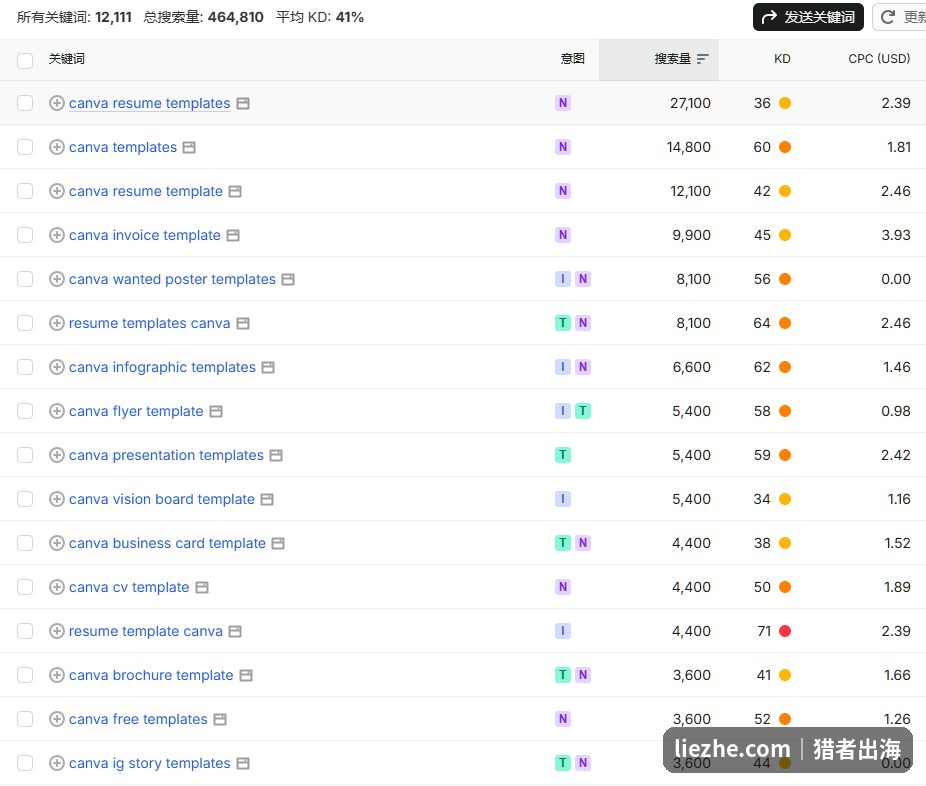Click the 发送关键词 button
This screenshot has height=786, width=926.
(x=808, y=17)
